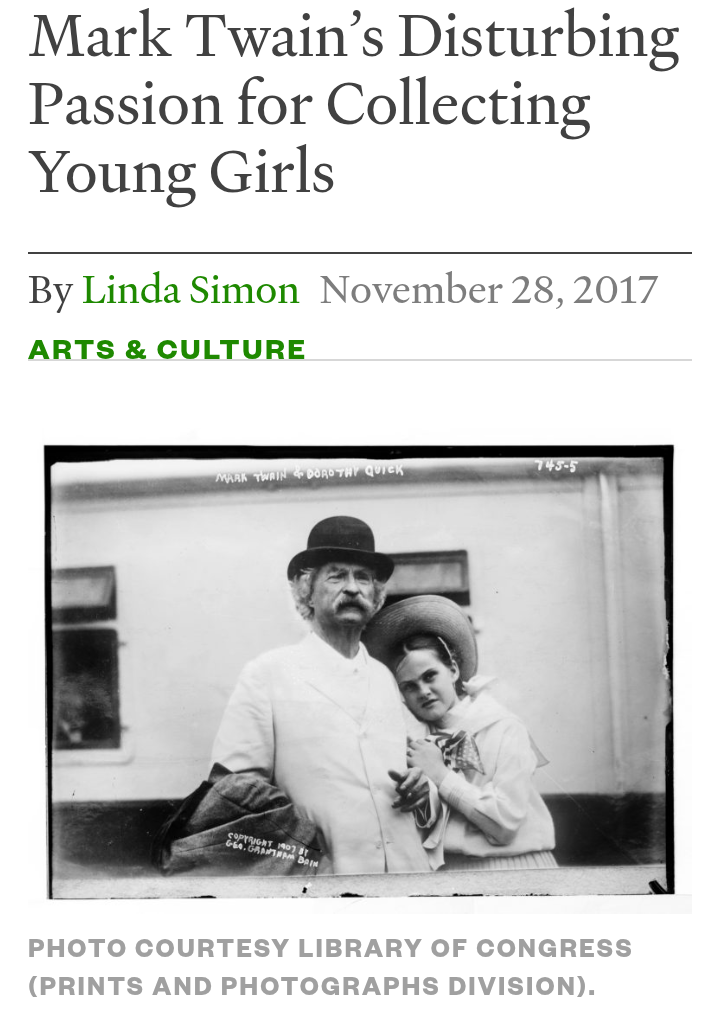720x1011 pixels.
Task: Open author Linda Simon's page
Action: tap(190, 291)
